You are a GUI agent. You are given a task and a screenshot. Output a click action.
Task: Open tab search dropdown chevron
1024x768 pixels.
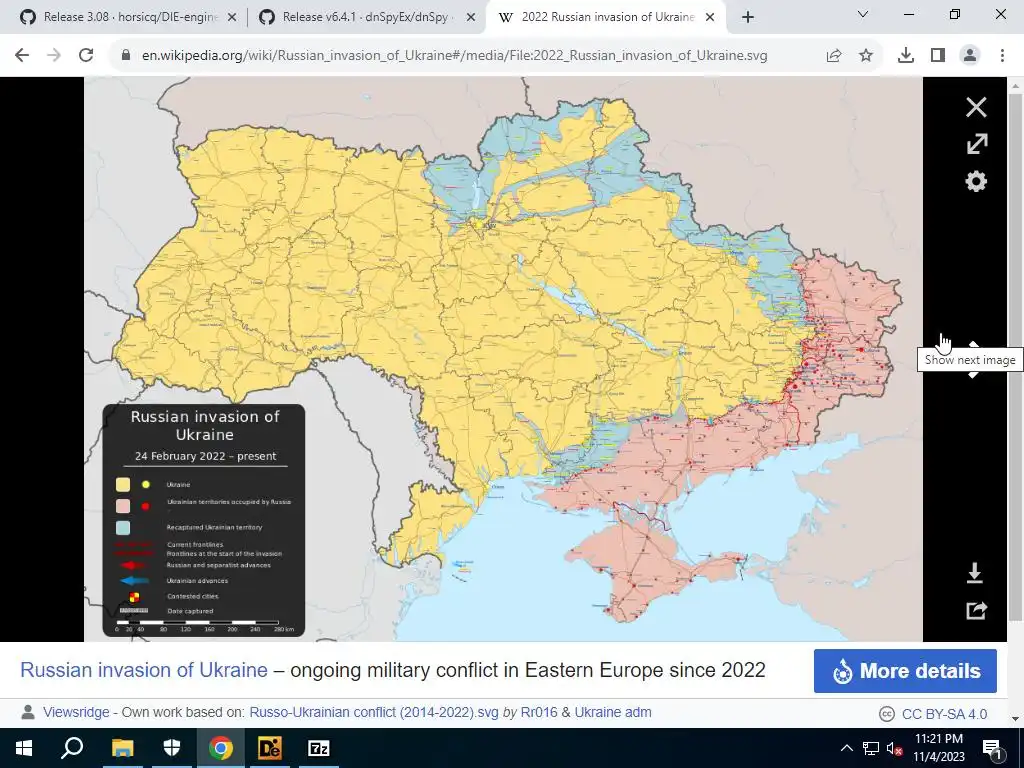point(863,14)
